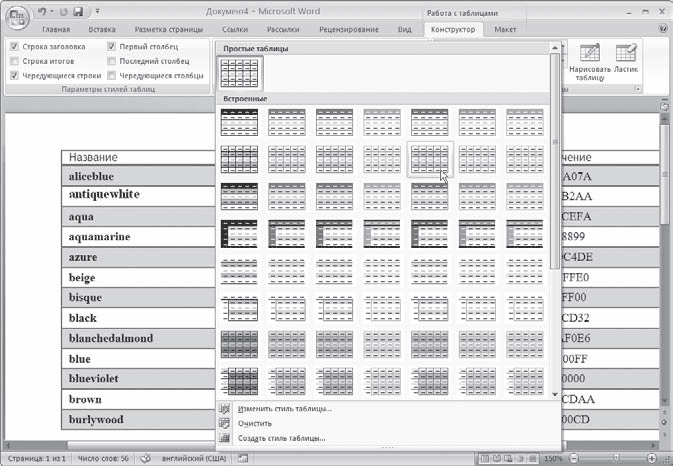
Task: Switch to Print Layout view icon
Action: [485, 459]
